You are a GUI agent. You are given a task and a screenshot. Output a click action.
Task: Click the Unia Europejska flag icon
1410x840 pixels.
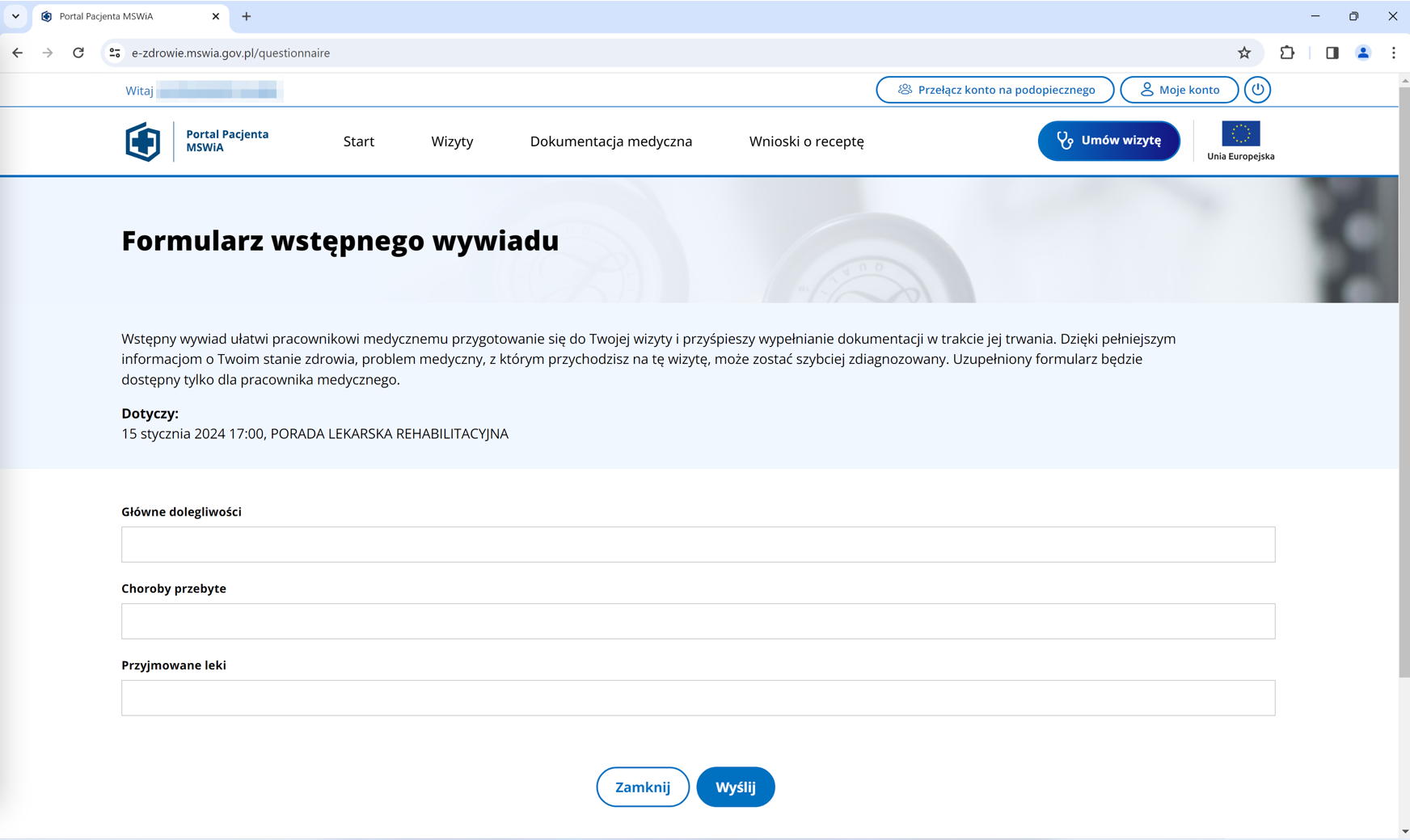pos(1240,134)
